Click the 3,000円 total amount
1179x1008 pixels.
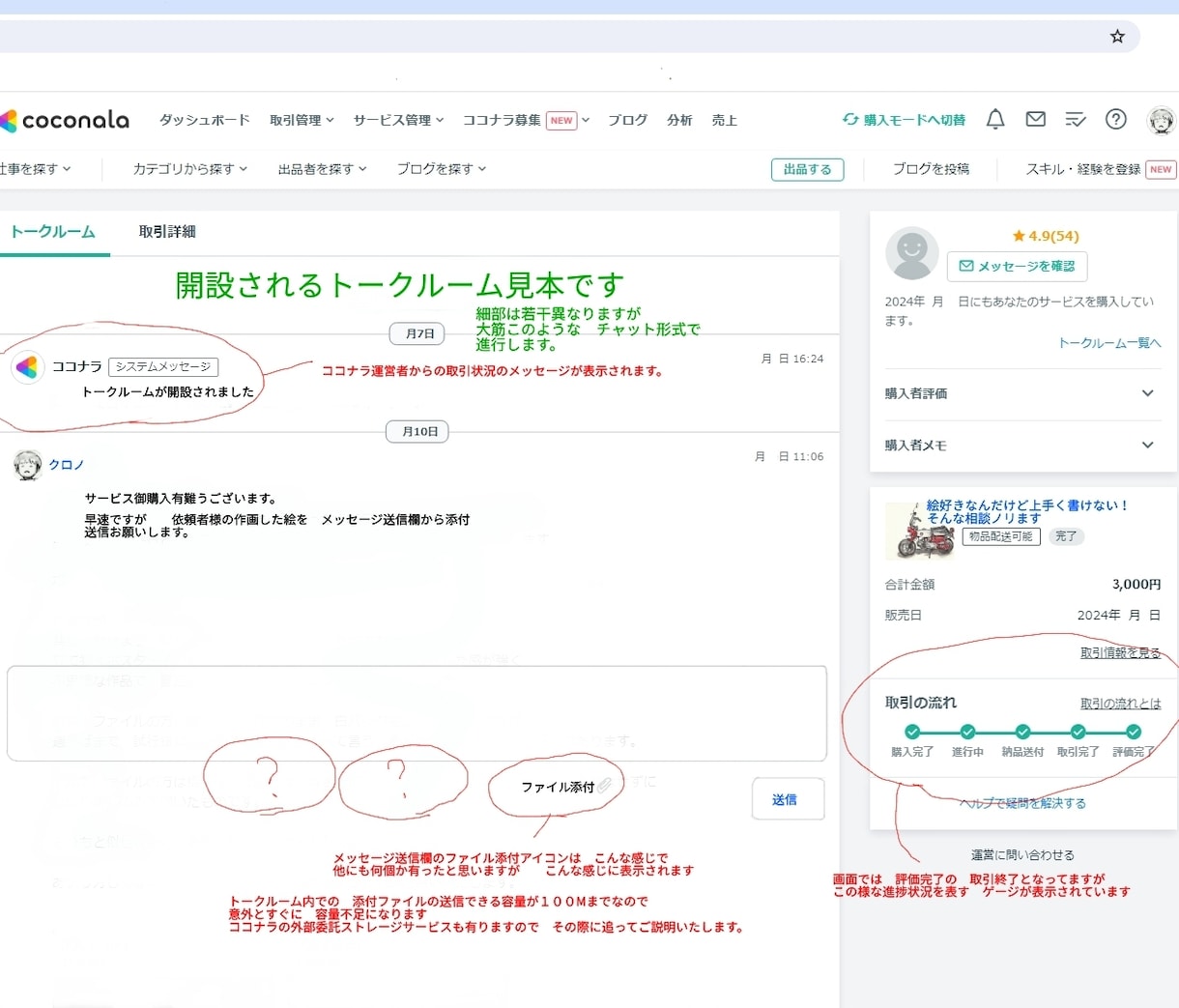[1136, 584]
